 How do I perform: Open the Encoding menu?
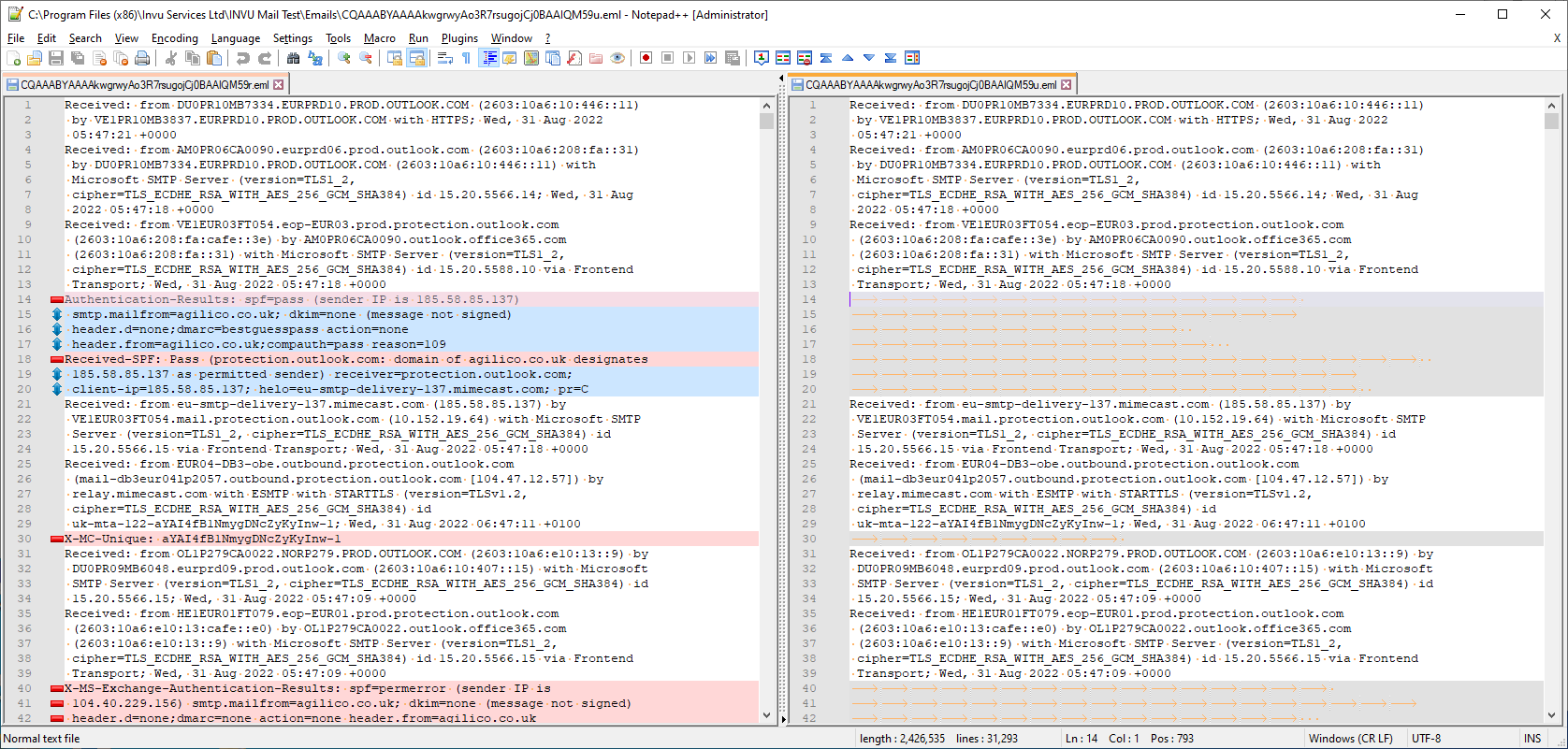(x=175, y=38)
